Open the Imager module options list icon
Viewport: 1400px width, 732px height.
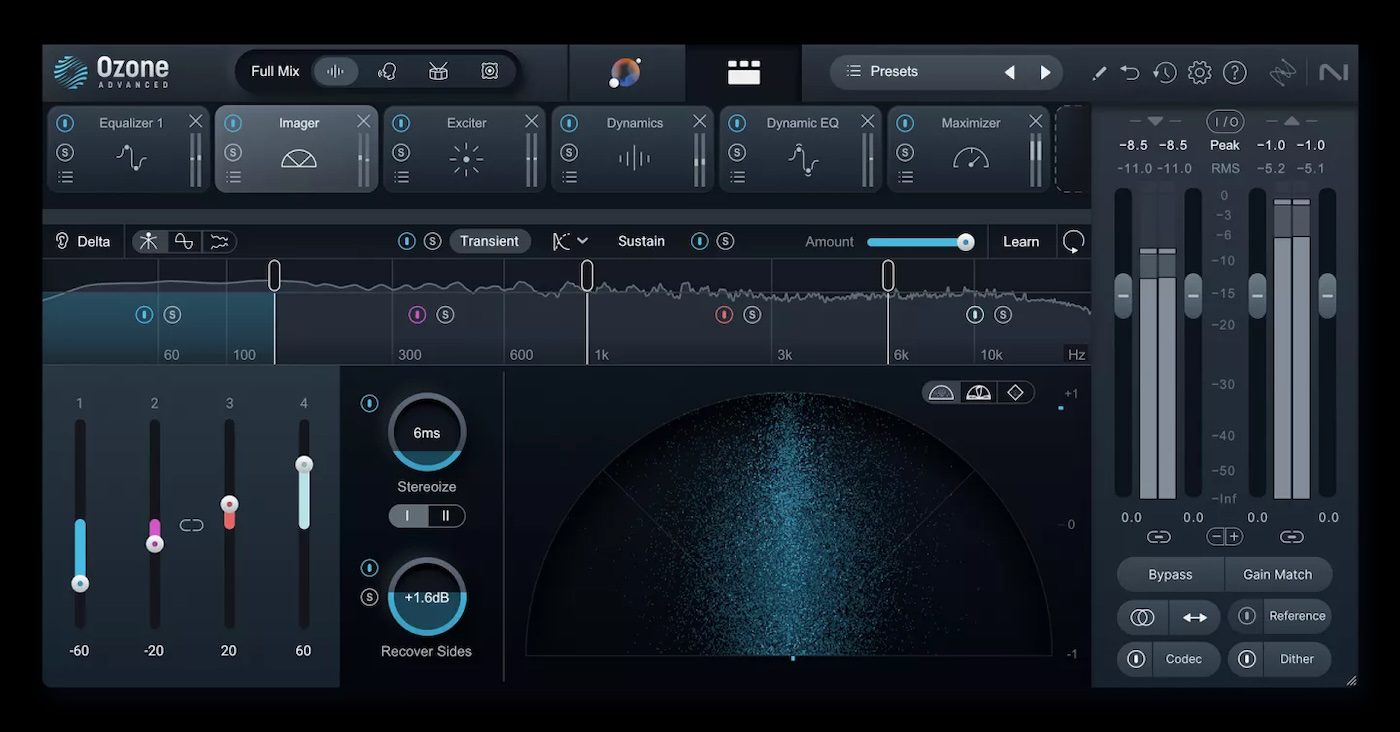tap(233, 177)
